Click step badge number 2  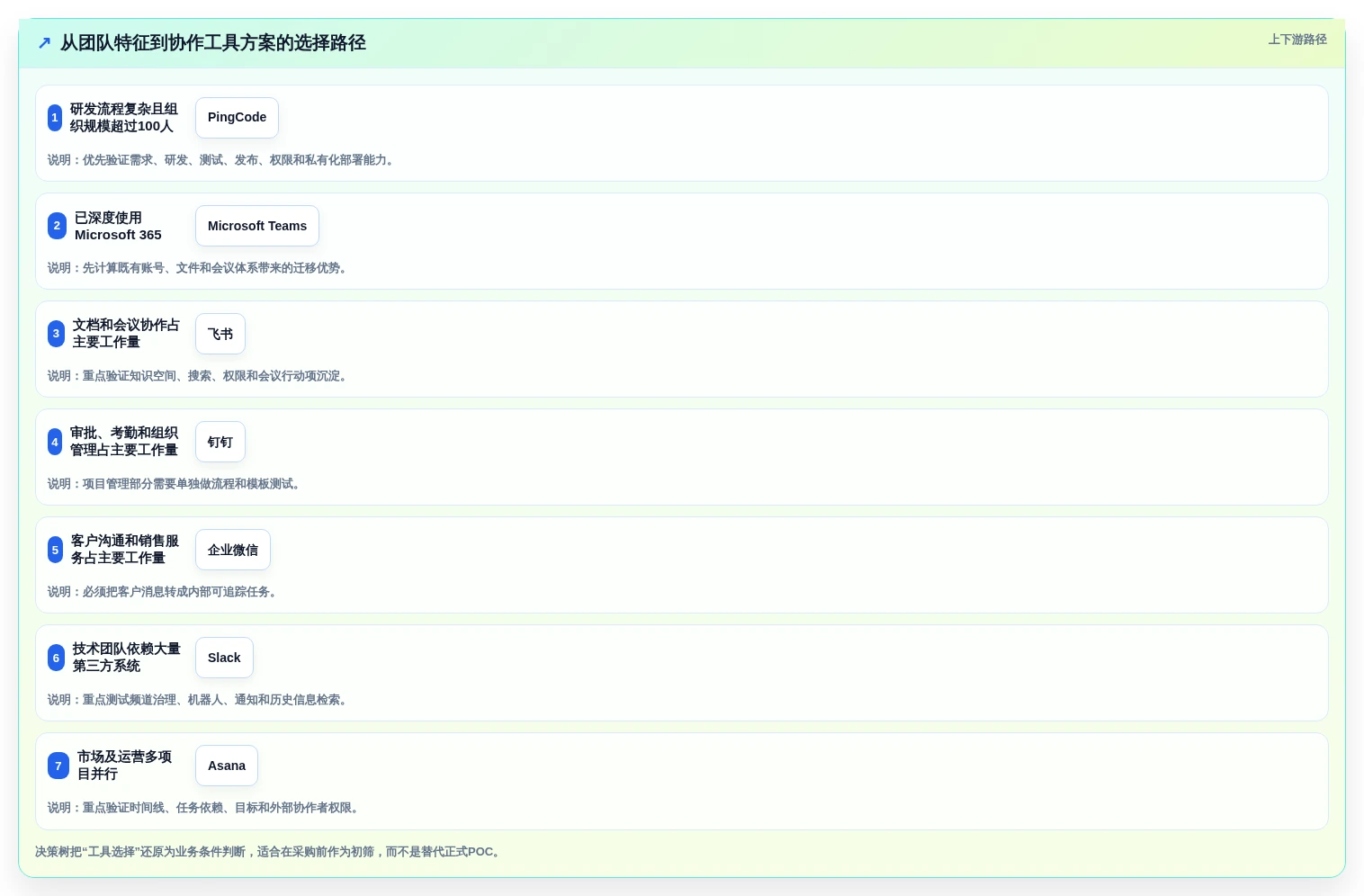[x=57, y=226]
